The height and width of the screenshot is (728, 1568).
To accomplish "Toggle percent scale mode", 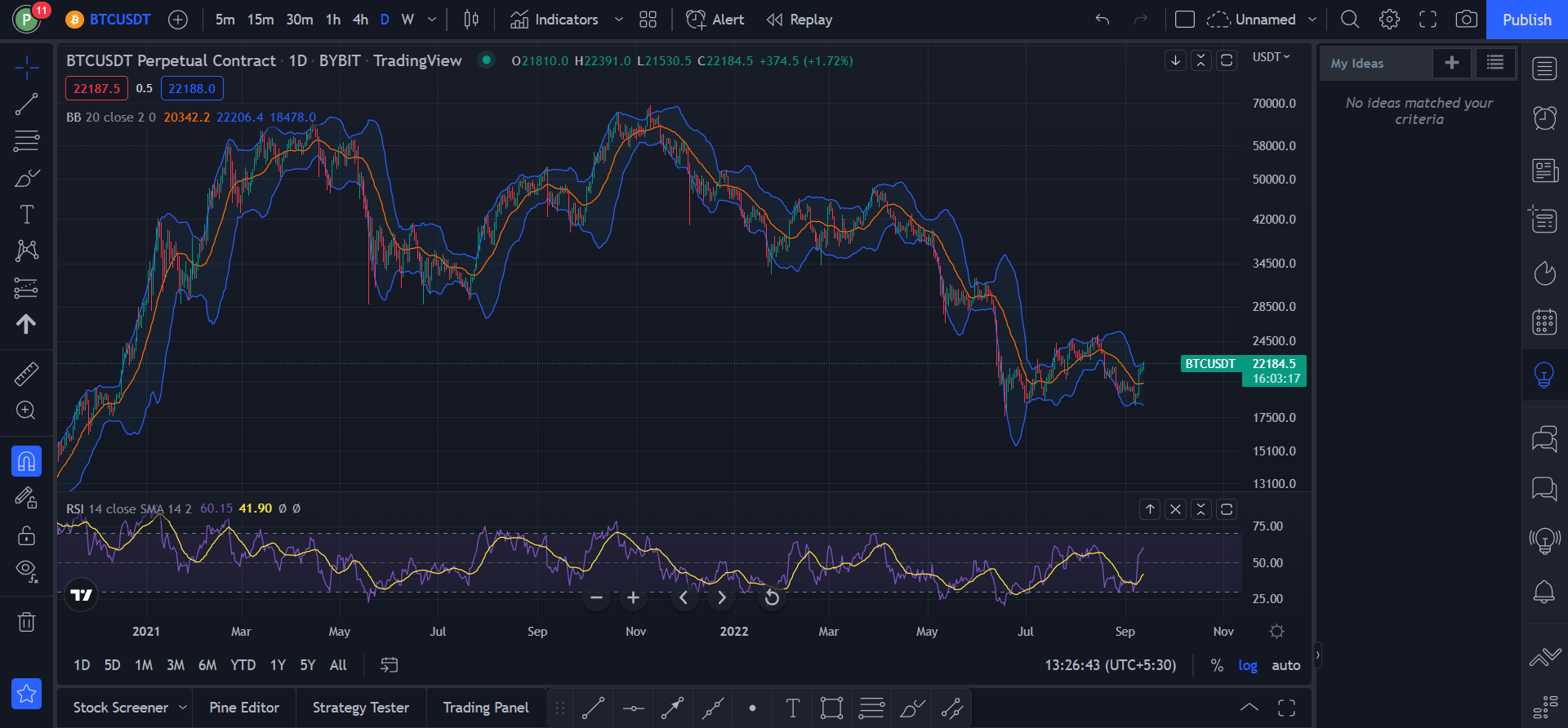I will coord(1217,665).
